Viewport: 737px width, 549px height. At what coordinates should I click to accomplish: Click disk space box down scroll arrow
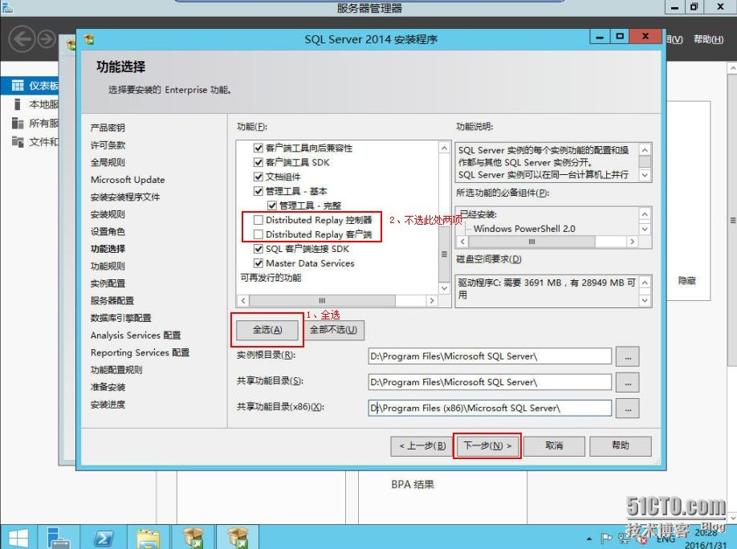pyautogui.click(x=645, y=300)
